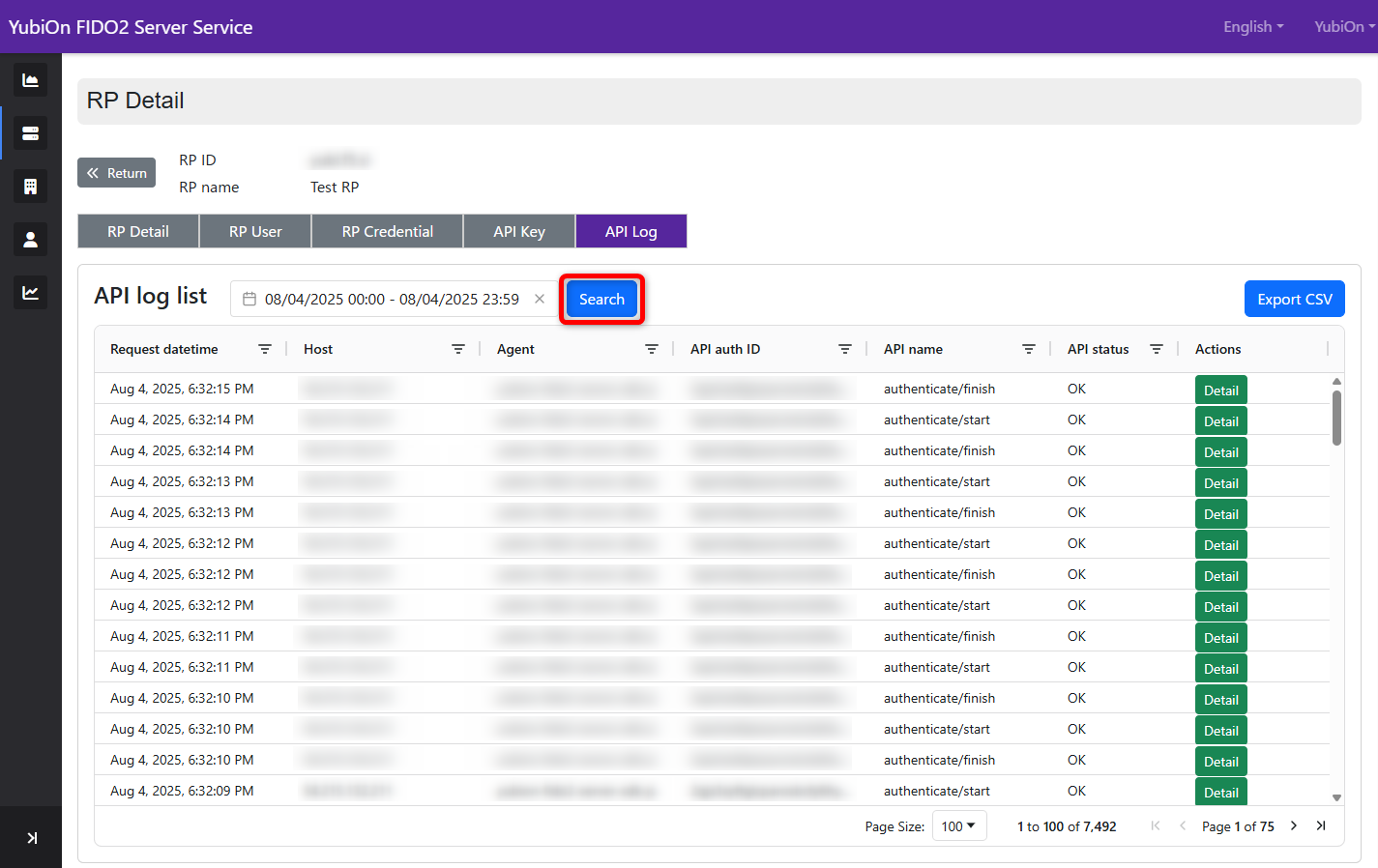
Task: Click the scrollbar down arrow of log table
Action: [1336, 798]
